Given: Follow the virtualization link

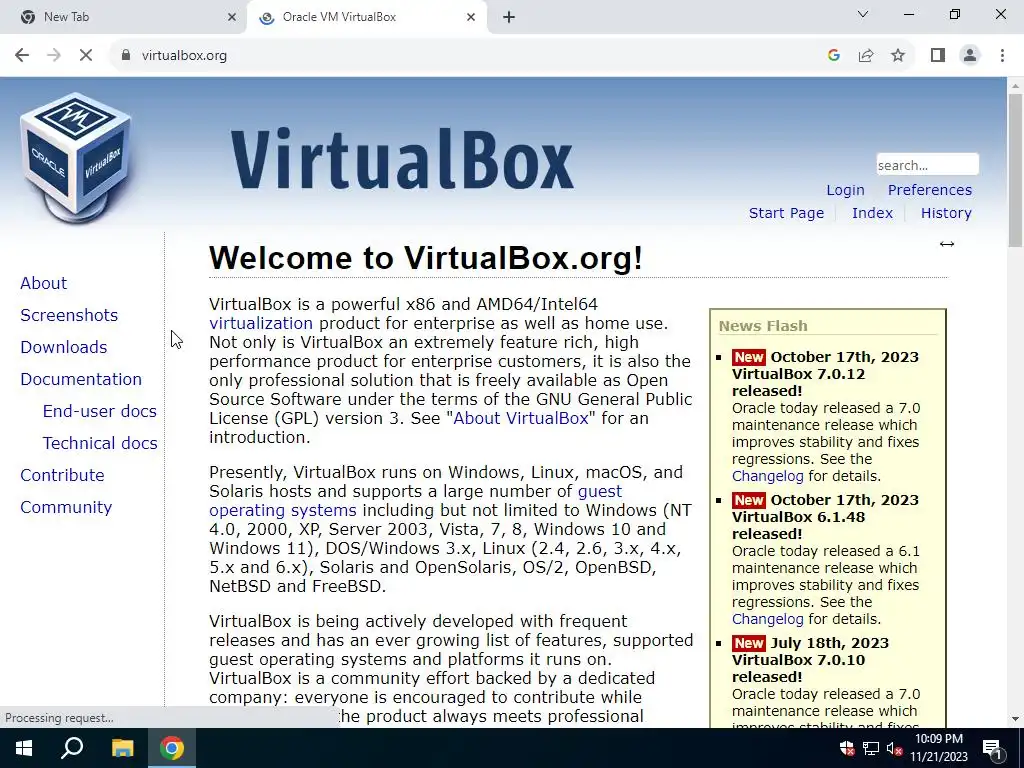Looking at the screenshot, I should [261, 323].
